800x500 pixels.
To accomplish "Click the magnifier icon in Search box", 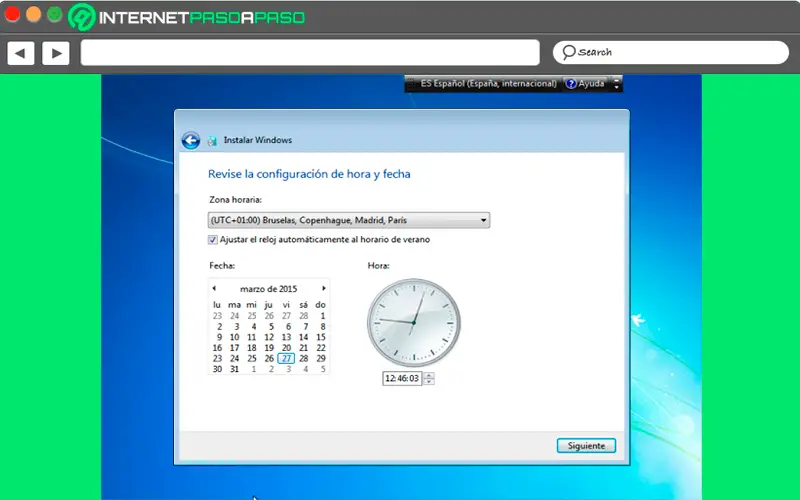I will pos(568,52).
